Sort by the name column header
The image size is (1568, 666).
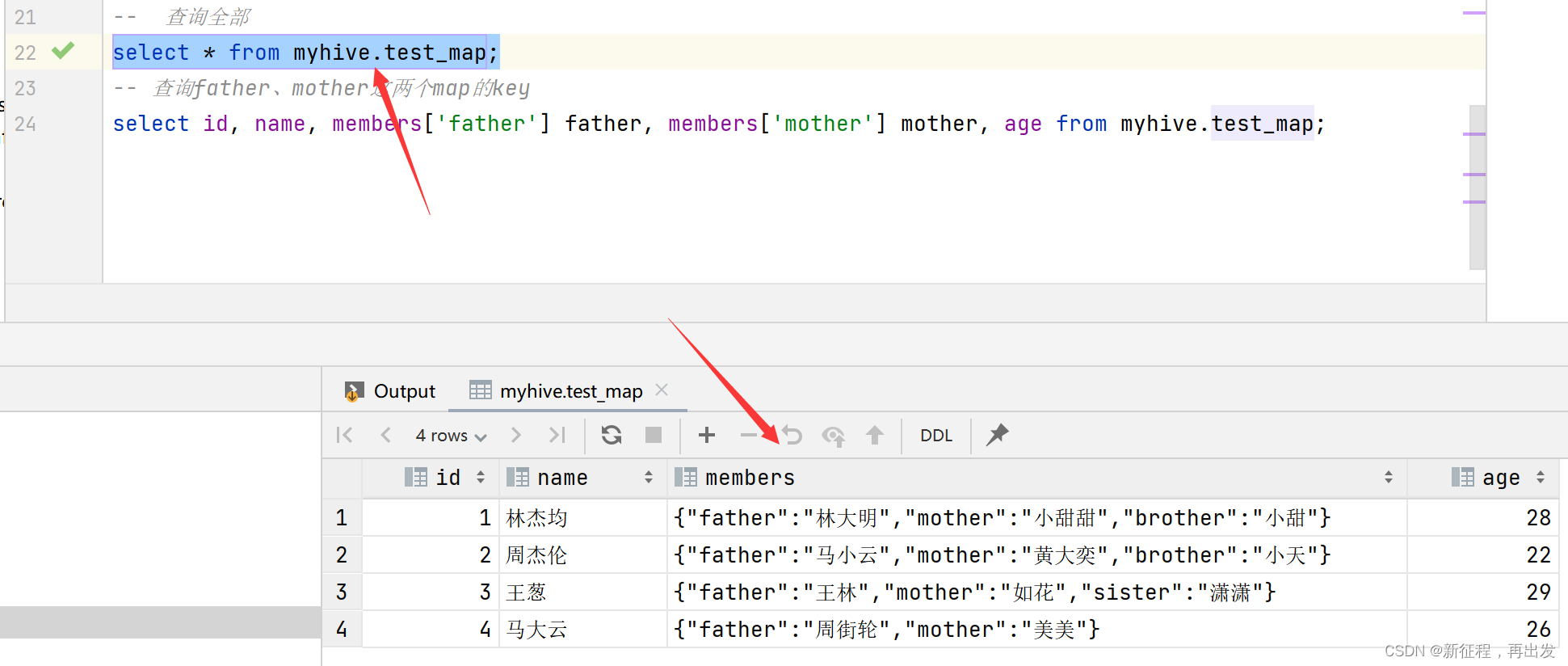point(582,478)
